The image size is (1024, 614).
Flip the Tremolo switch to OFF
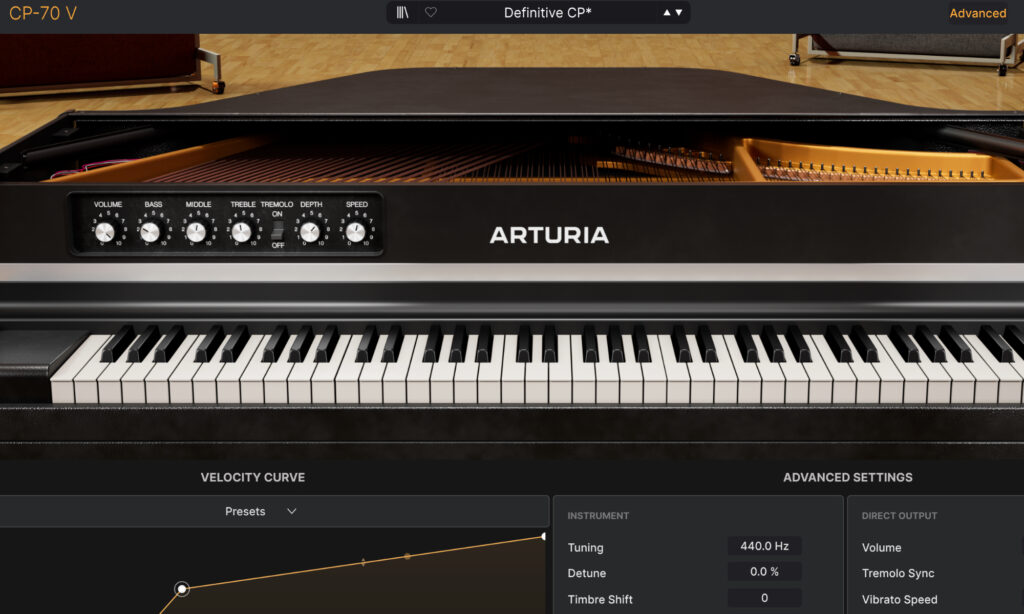(277, 240)
